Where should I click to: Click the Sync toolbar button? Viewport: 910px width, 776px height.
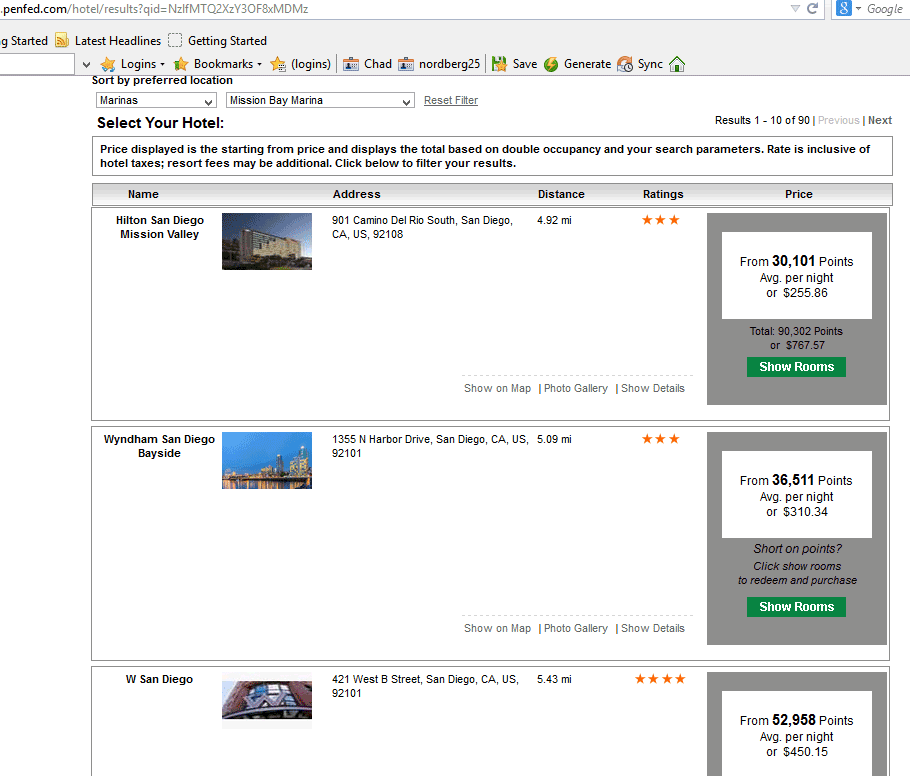640,64
